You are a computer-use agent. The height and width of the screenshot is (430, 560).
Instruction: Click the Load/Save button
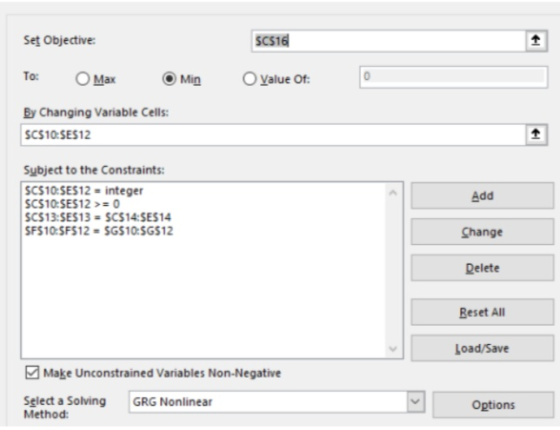click(482, 348)
